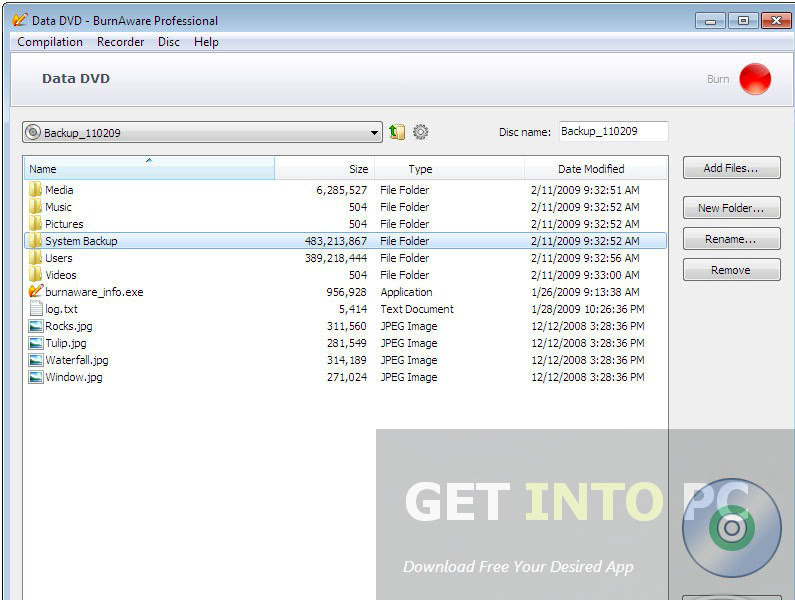Screen dimensions: 795x600
Task: Sort list by Type column header
Action: point(449,169)
